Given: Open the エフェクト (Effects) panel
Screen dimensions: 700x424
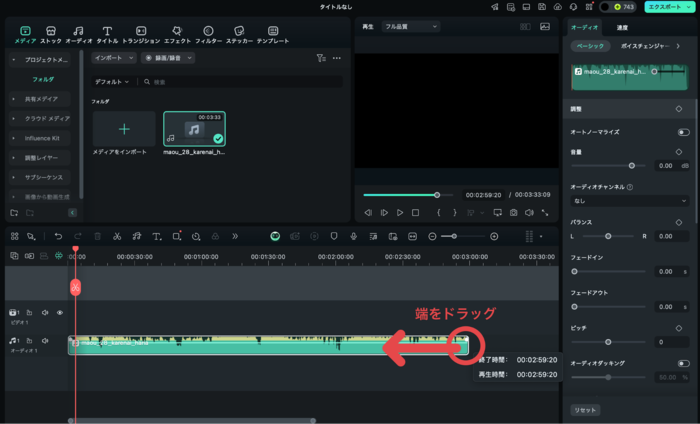Looking at the screenshot, I should pos(176,35).
